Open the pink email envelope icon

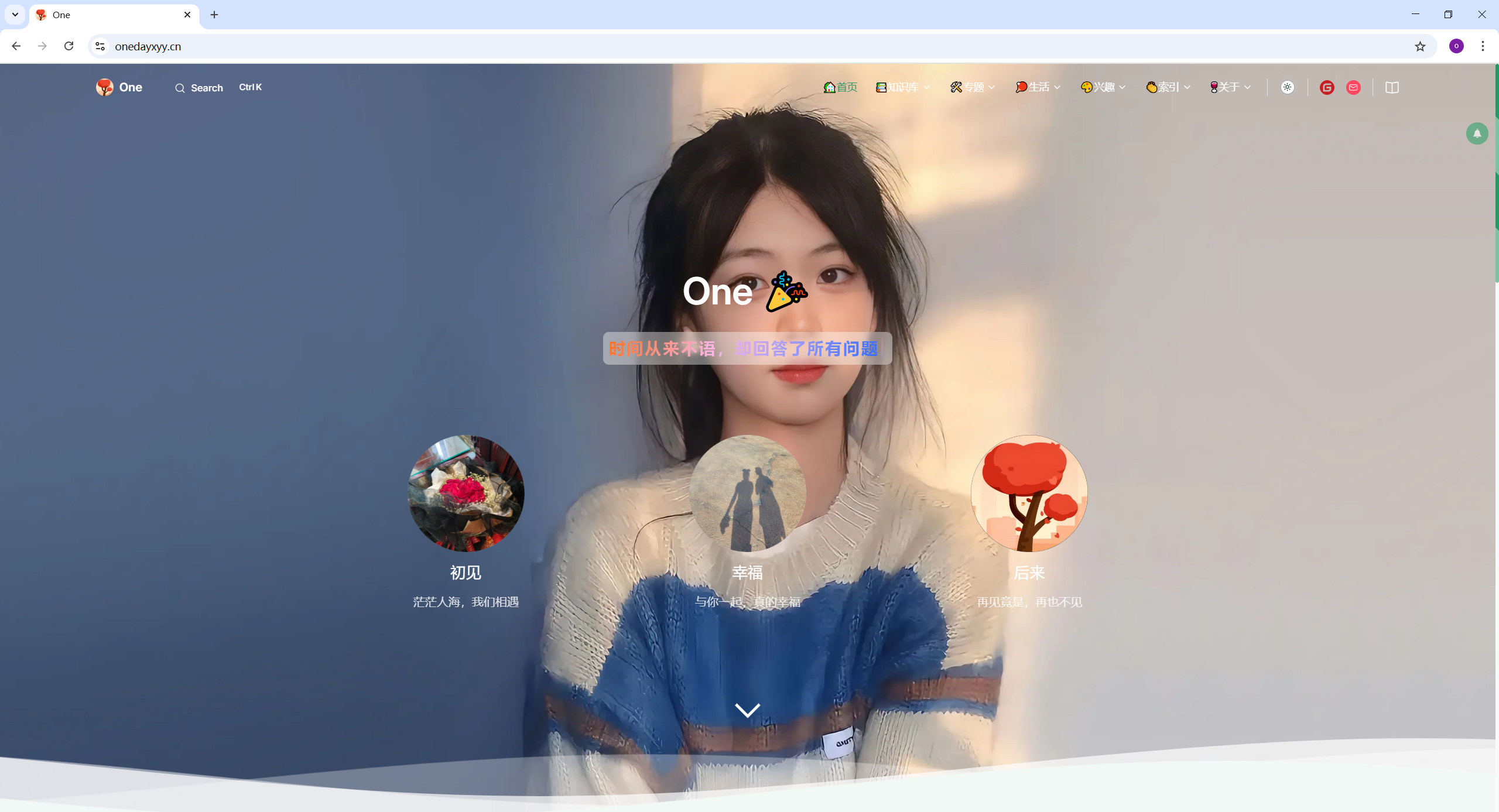coord(1353,87)
